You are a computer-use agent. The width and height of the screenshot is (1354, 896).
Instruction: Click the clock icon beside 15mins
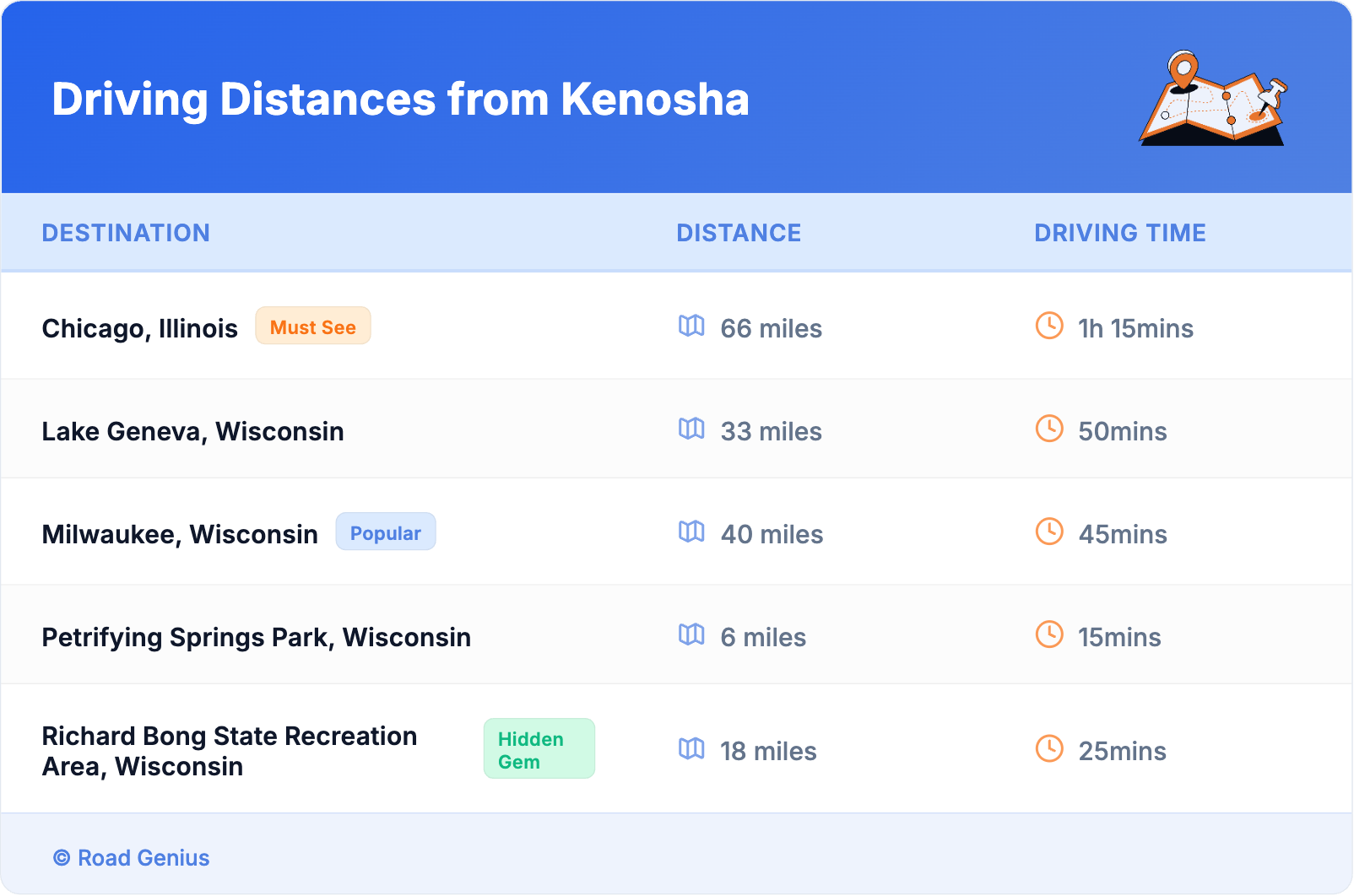click(1049, 634)
